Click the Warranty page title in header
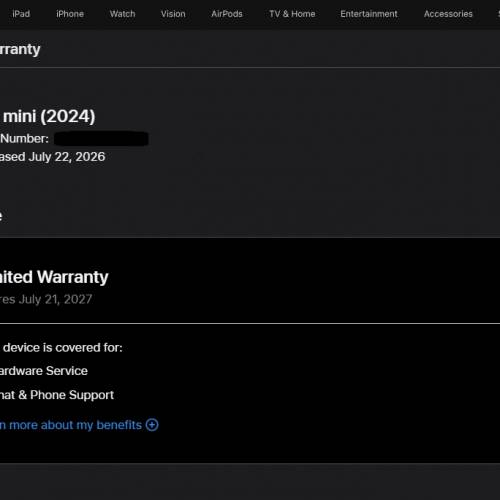500x500 pixels. [20, 49]
